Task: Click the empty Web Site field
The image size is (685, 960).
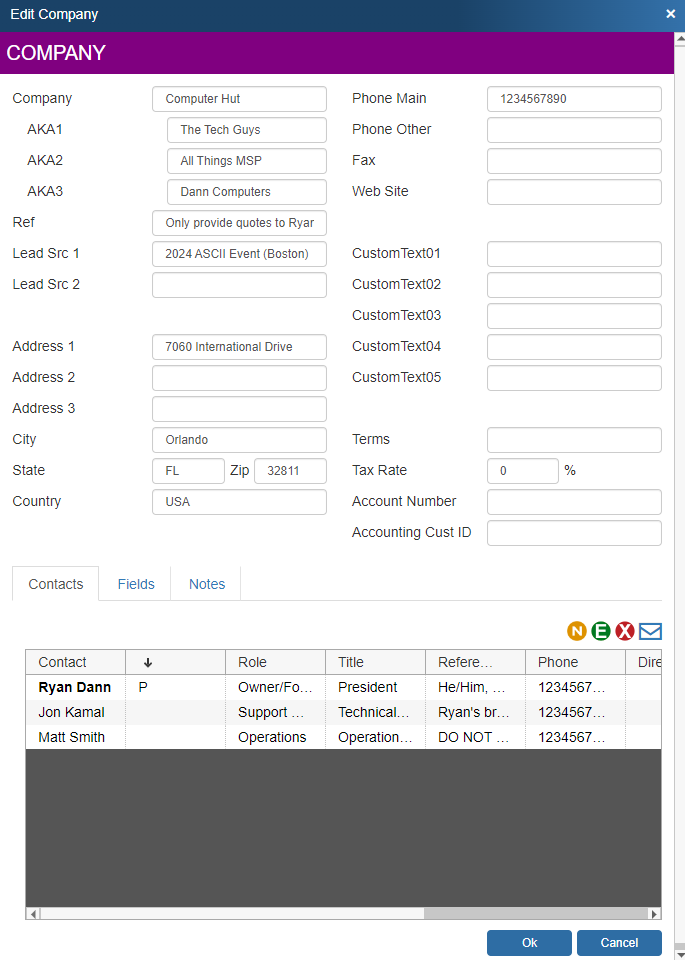Action: (x=573, y=191)
